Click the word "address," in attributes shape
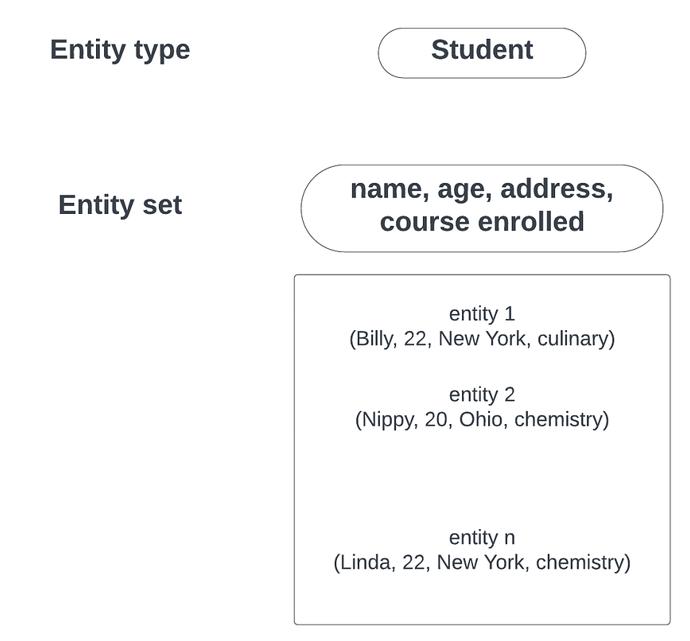This screenshot has width=690, height=641. click(x=557, y=189)
